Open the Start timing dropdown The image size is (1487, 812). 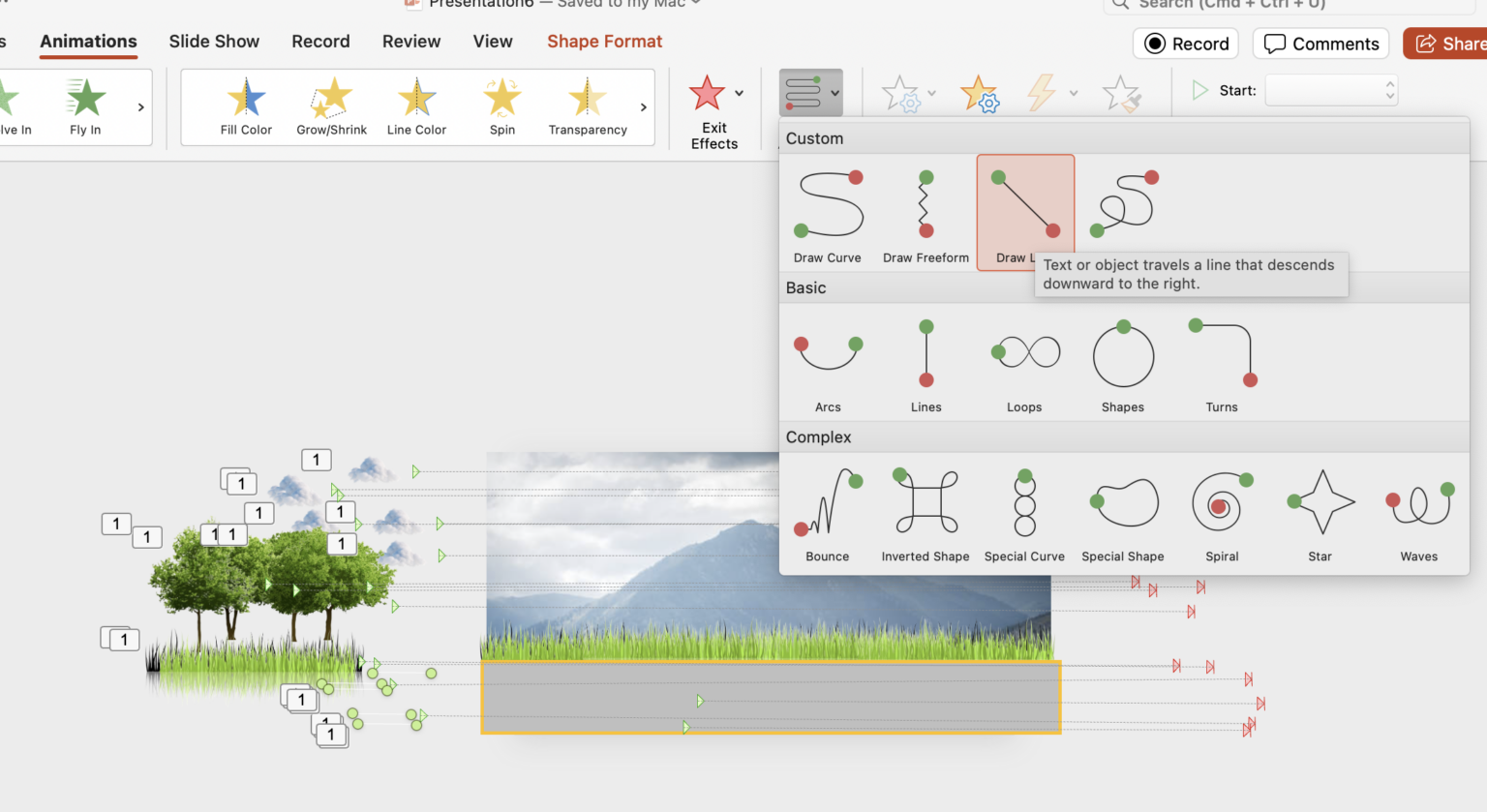click(x=1332, y=90)
